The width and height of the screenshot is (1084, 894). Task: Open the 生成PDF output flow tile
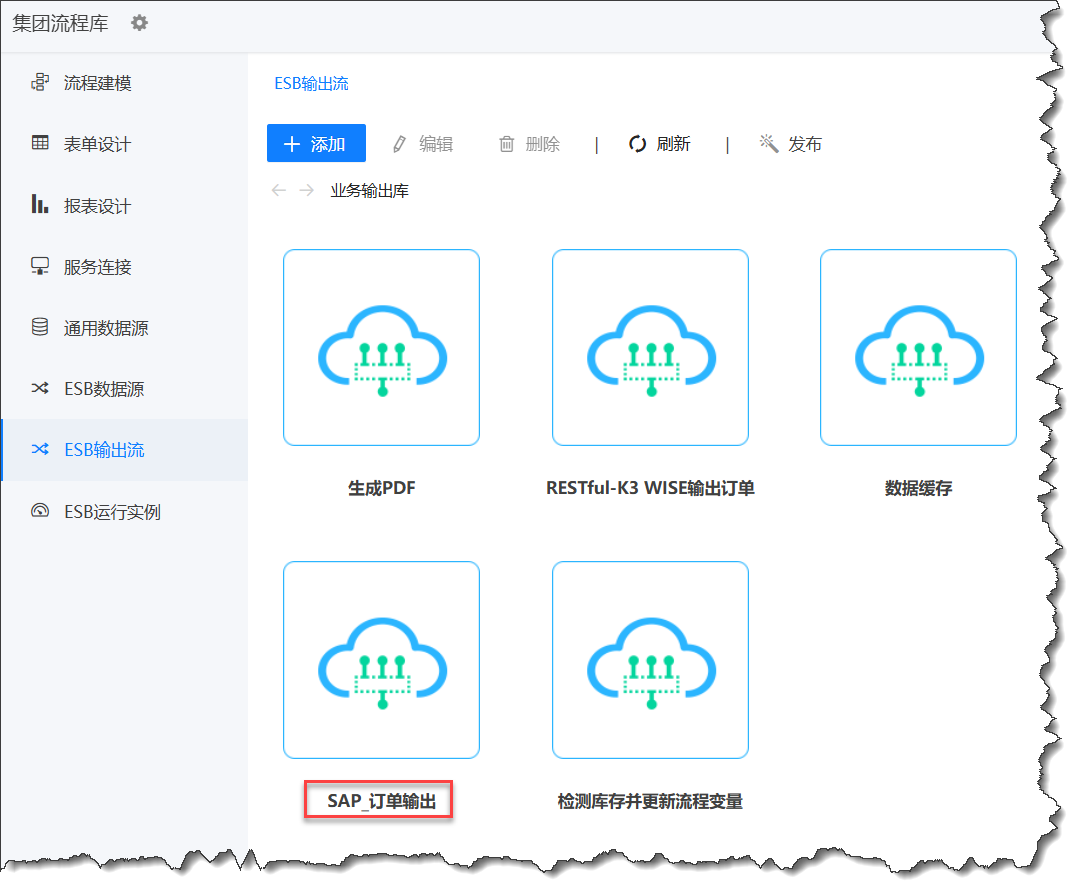click(381, 347)
